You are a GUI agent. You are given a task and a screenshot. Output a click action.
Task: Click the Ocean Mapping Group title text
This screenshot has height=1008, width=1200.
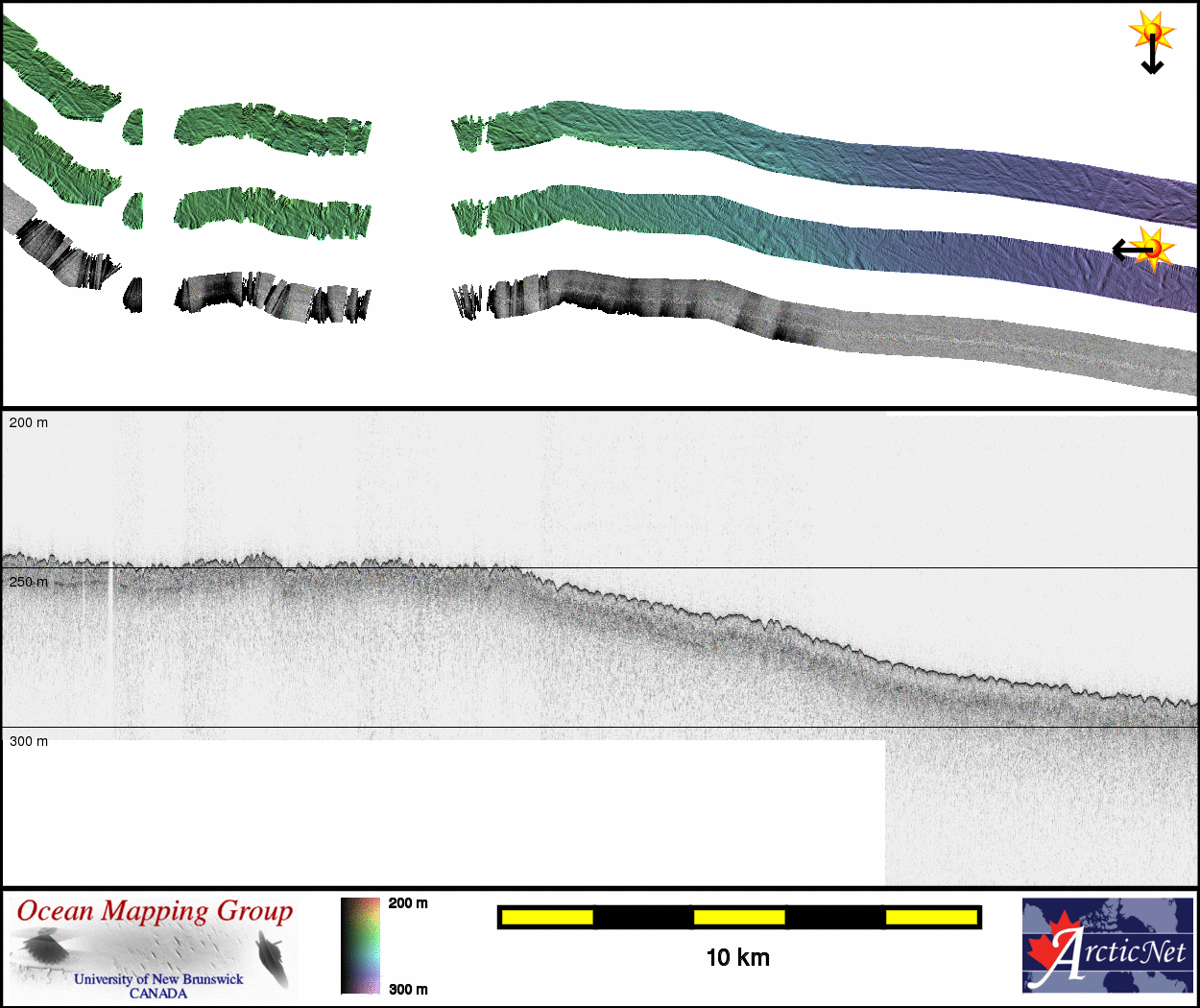click(155, 911)
